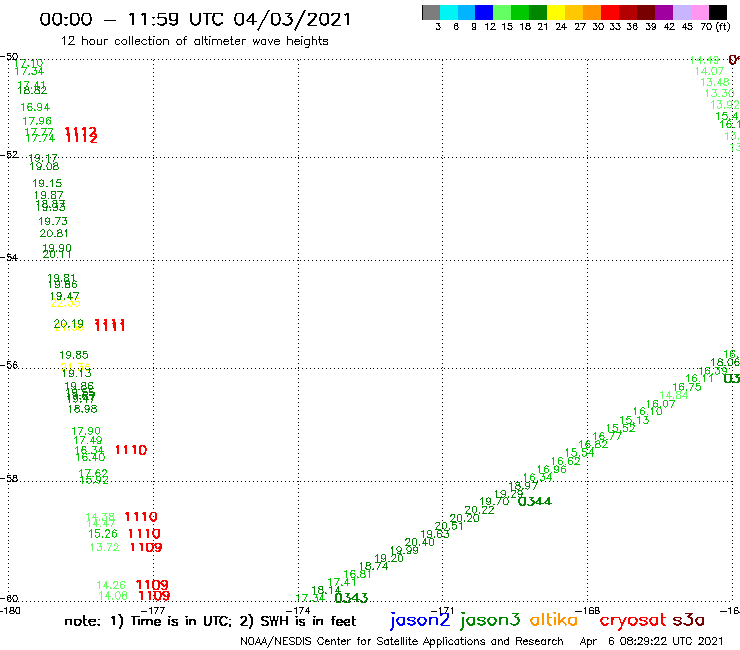Click the wave height value 20.22
This screenshot has width=740, height=650.
[x=479, y=510]
